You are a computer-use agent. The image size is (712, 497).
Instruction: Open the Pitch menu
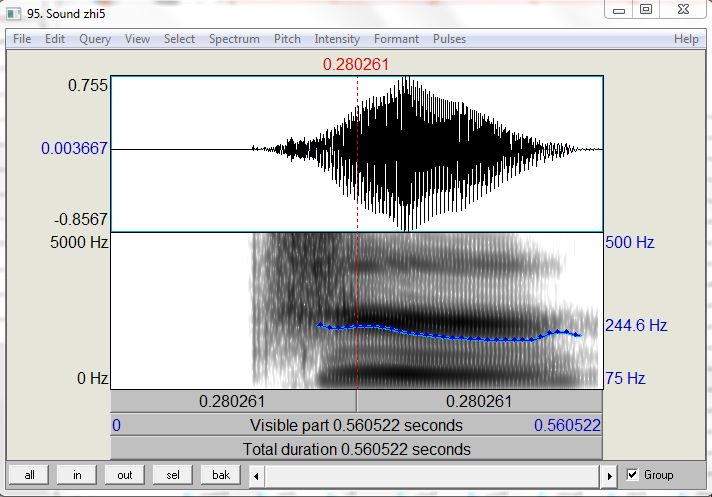pyautogui.click(x=287, y=39)
